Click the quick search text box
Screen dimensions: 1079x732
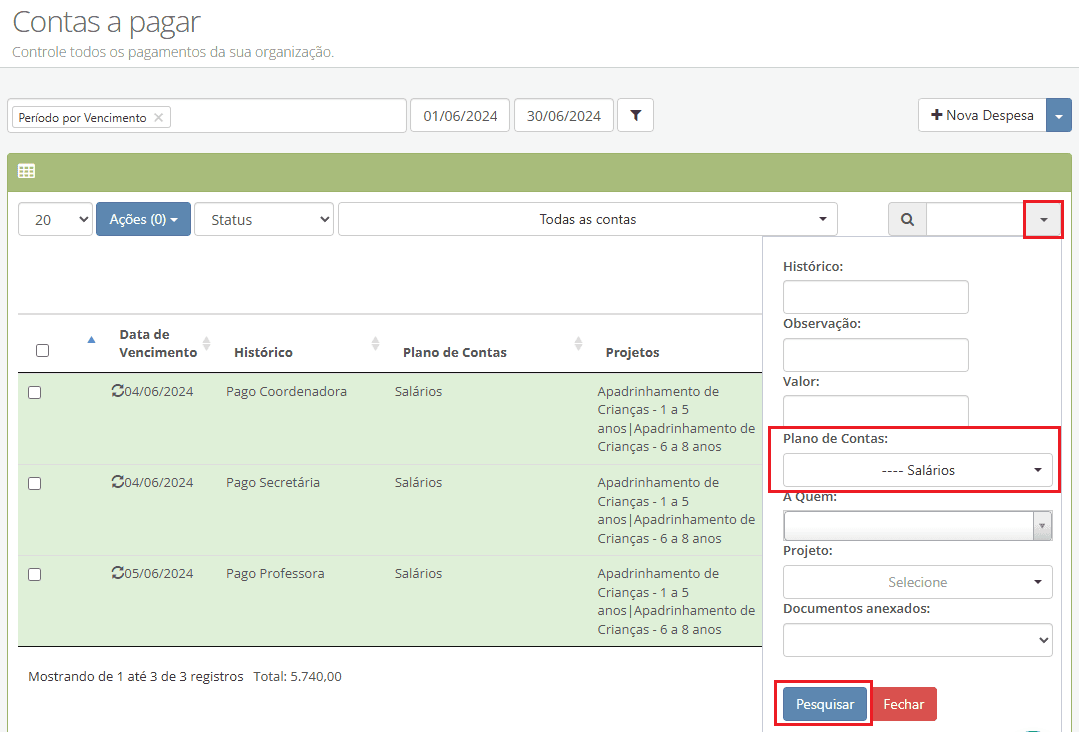pos(976,219)
